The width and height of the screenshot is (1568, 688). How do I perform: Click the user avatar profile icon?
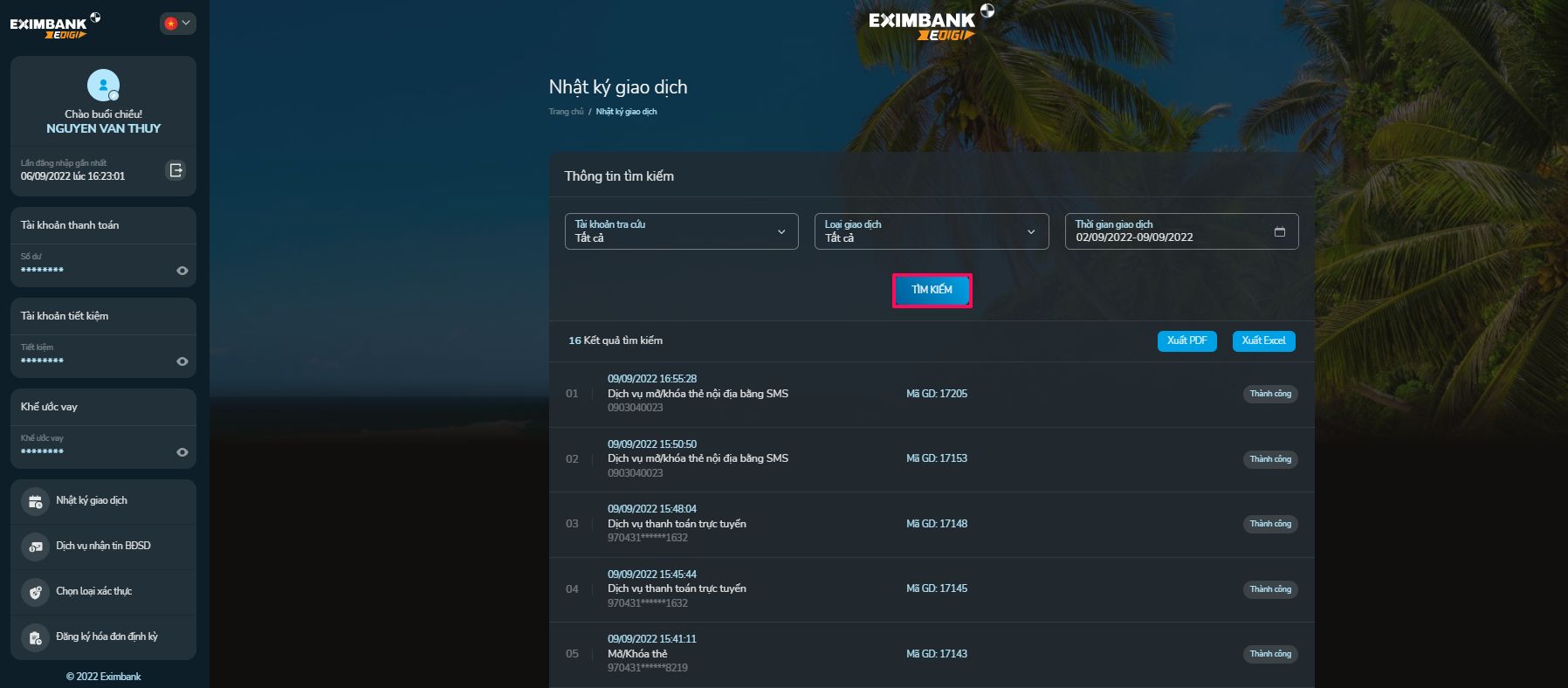(x=103, y=86)
